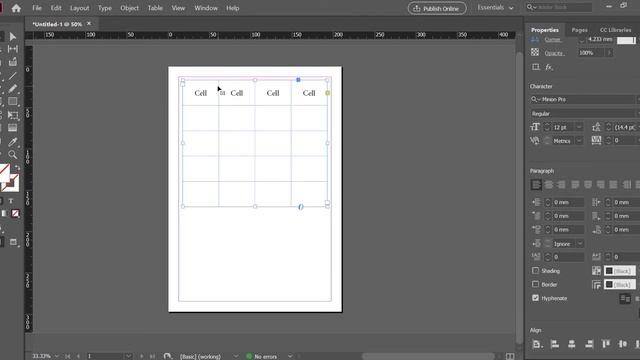Swap fill and stroke colors
The height and width of the screenshot is (360, 640).
17,168
